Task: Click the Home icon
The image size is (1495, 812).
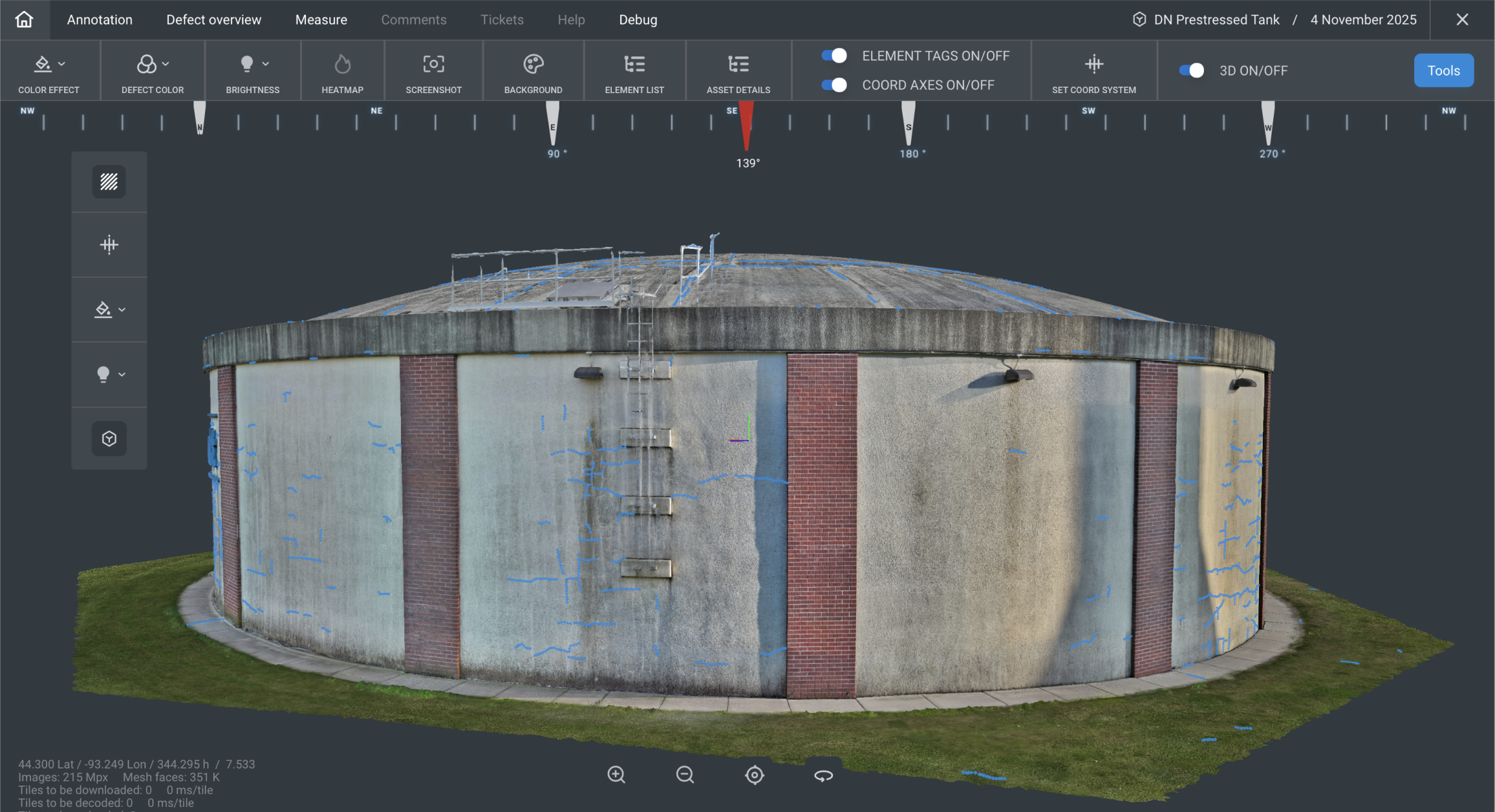Action: tap(24, 19)
